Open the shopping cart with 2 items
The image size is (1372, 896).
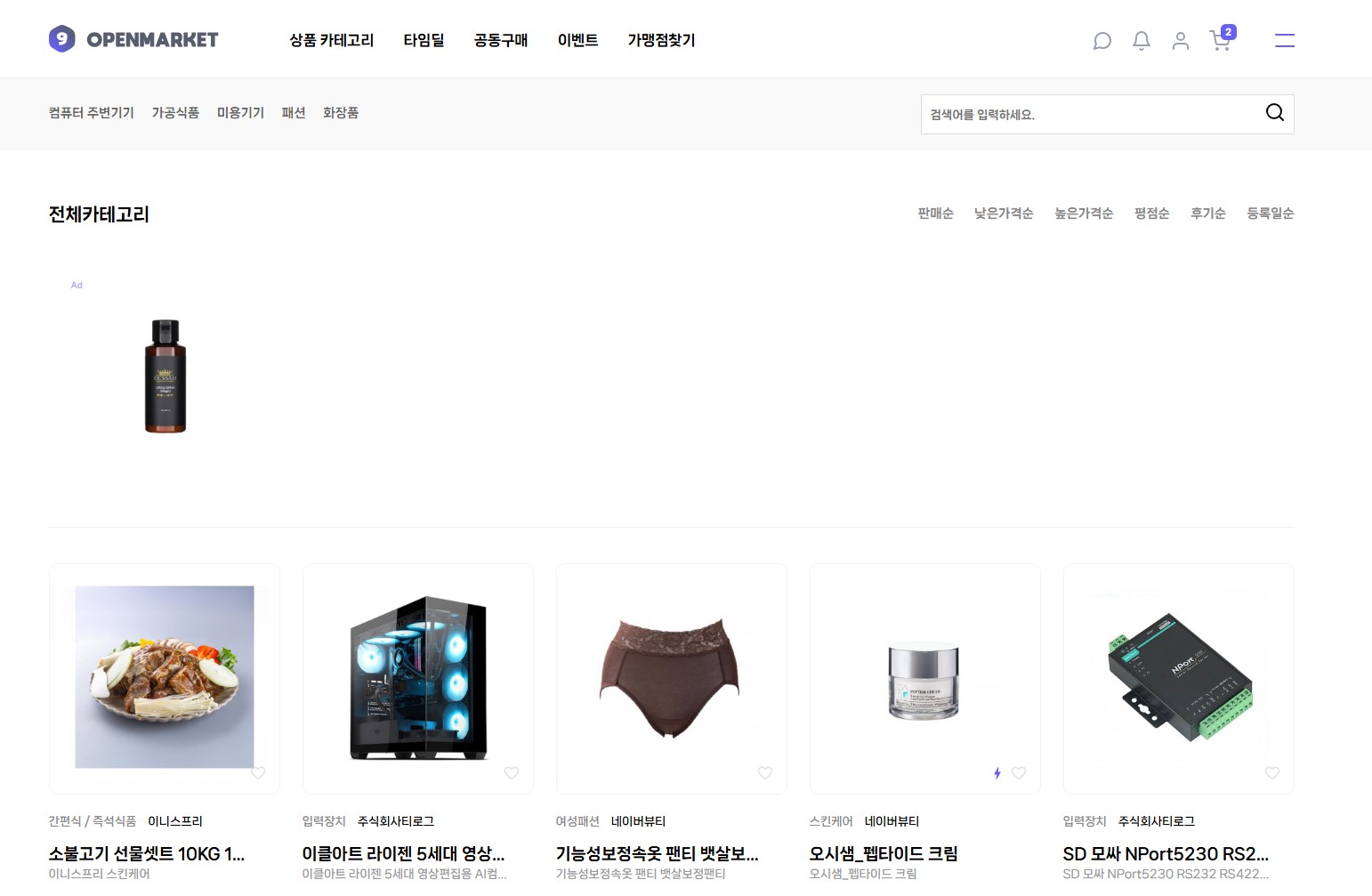[x=1220, y=41]
